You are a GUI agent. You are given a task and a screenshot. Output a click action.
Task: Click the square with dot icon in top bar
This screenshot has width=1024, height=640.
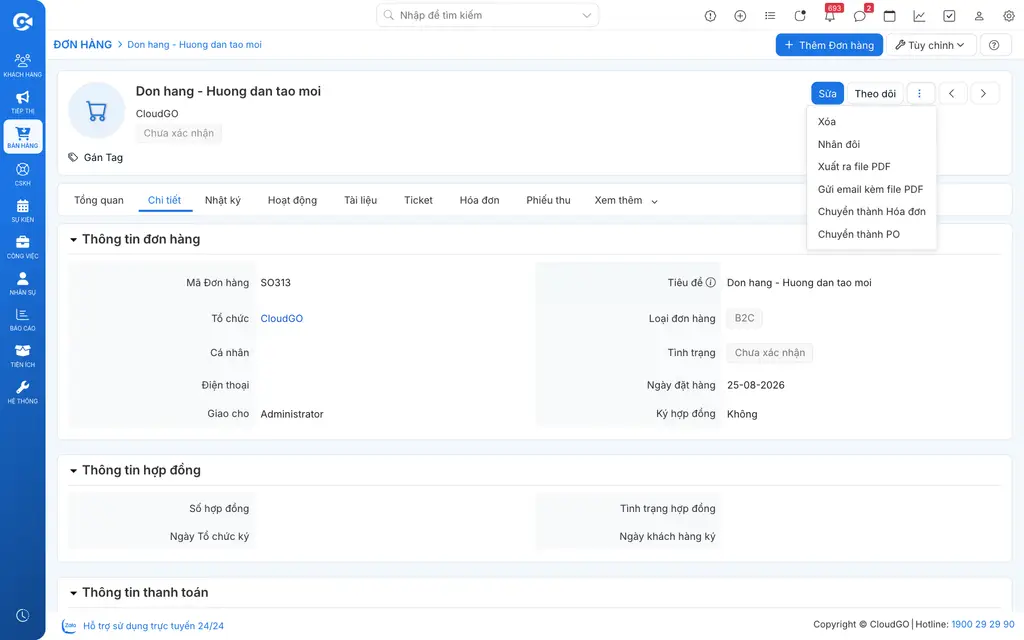(800, 16)
